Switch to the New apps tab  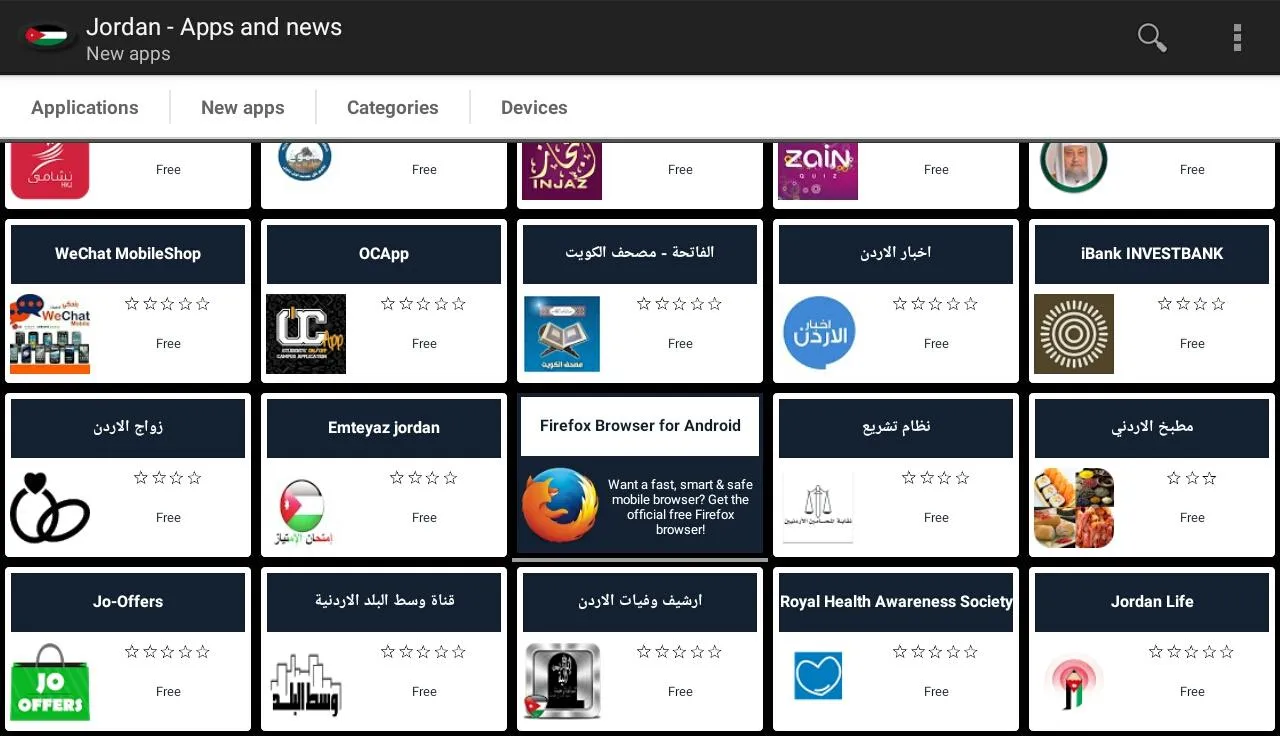point(243,108)
